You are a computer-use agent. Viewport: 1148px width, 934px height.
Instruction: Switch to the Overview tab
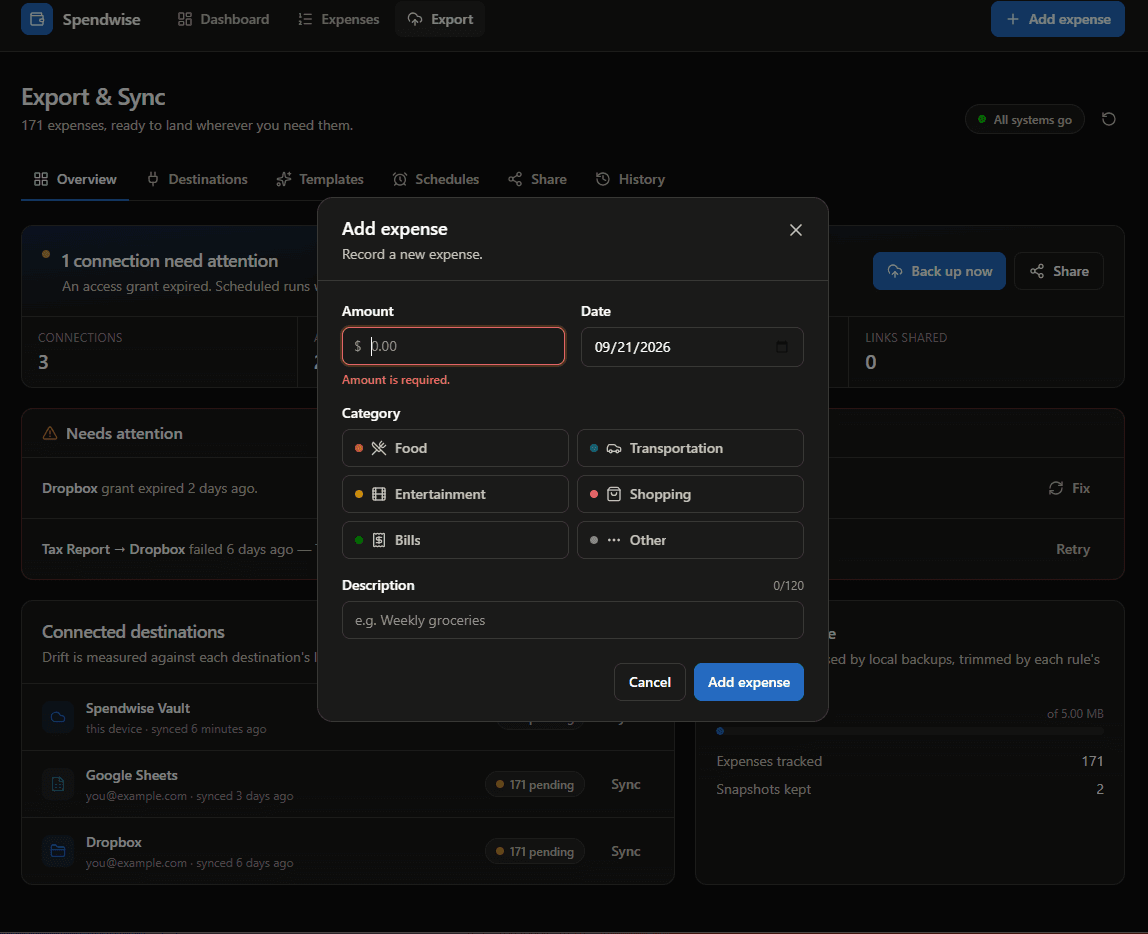75,179
